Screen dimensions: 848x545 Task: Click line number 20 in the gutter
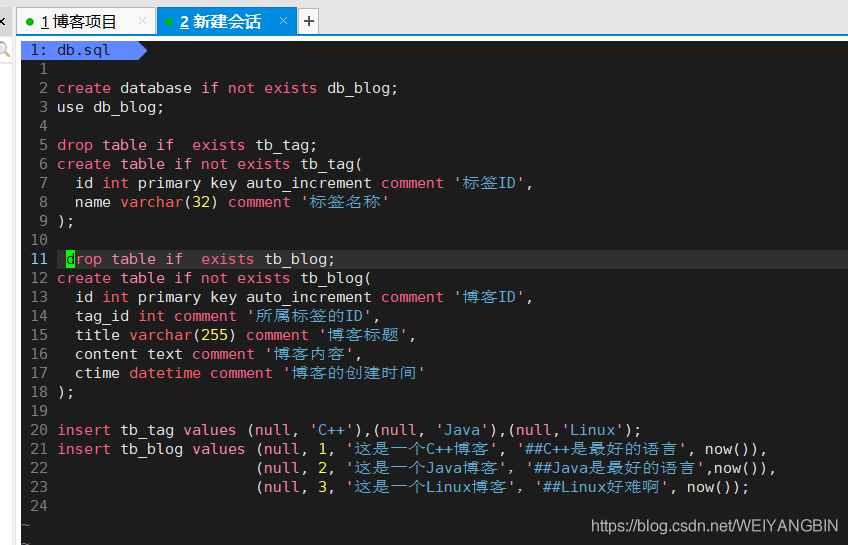pyautogui.click(x=39, y=430)
